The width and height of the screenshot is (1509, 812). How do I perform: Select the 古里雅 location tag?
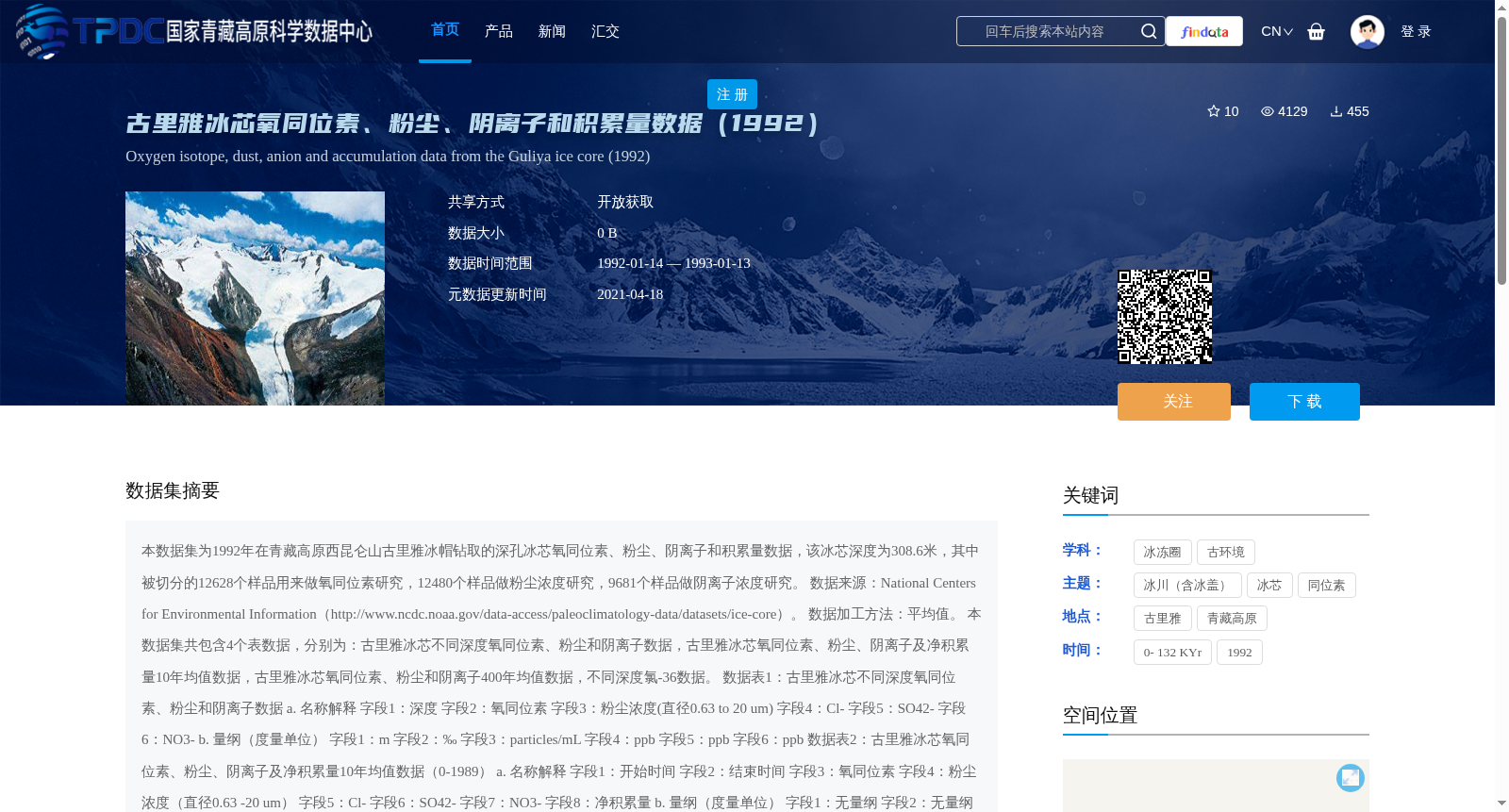pos(1162,619)
